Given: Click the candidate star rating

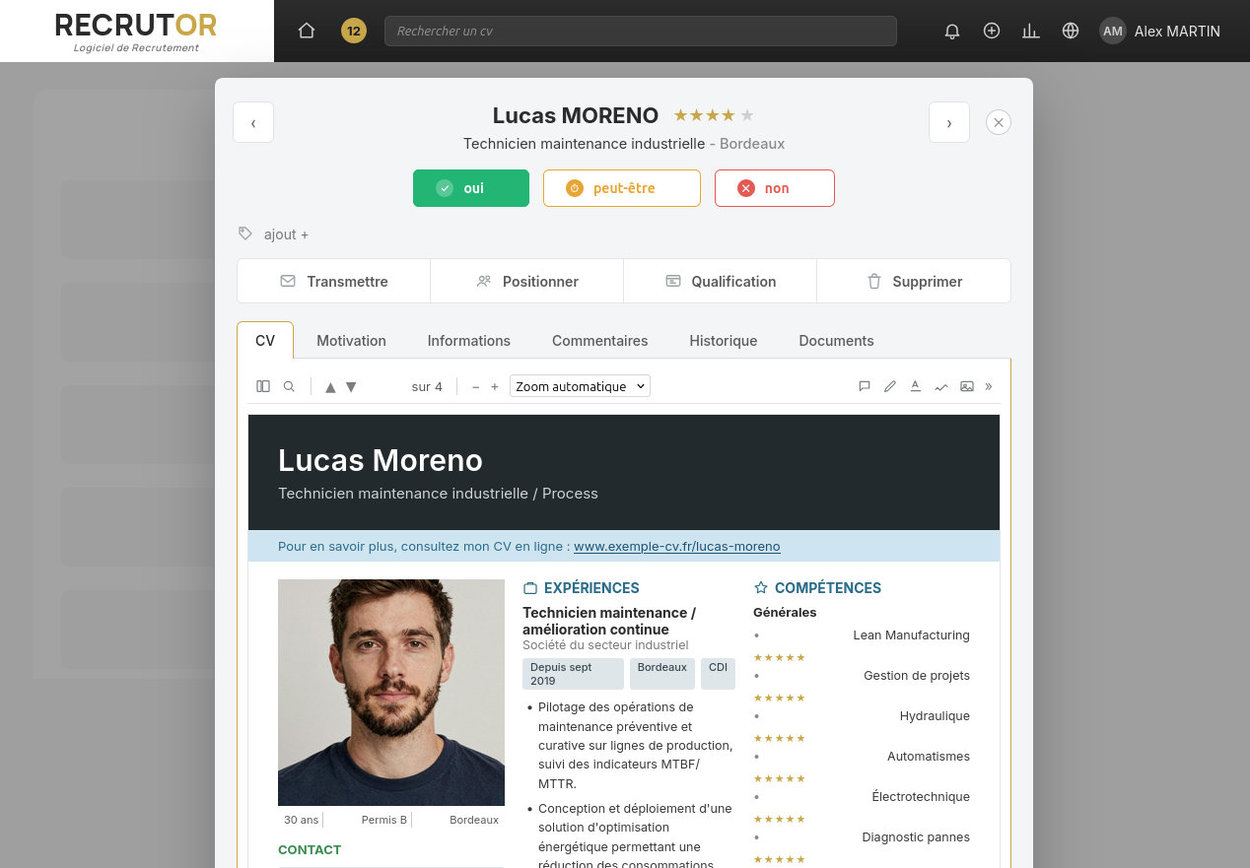Looking at the screenshot, I should point(714,115).
